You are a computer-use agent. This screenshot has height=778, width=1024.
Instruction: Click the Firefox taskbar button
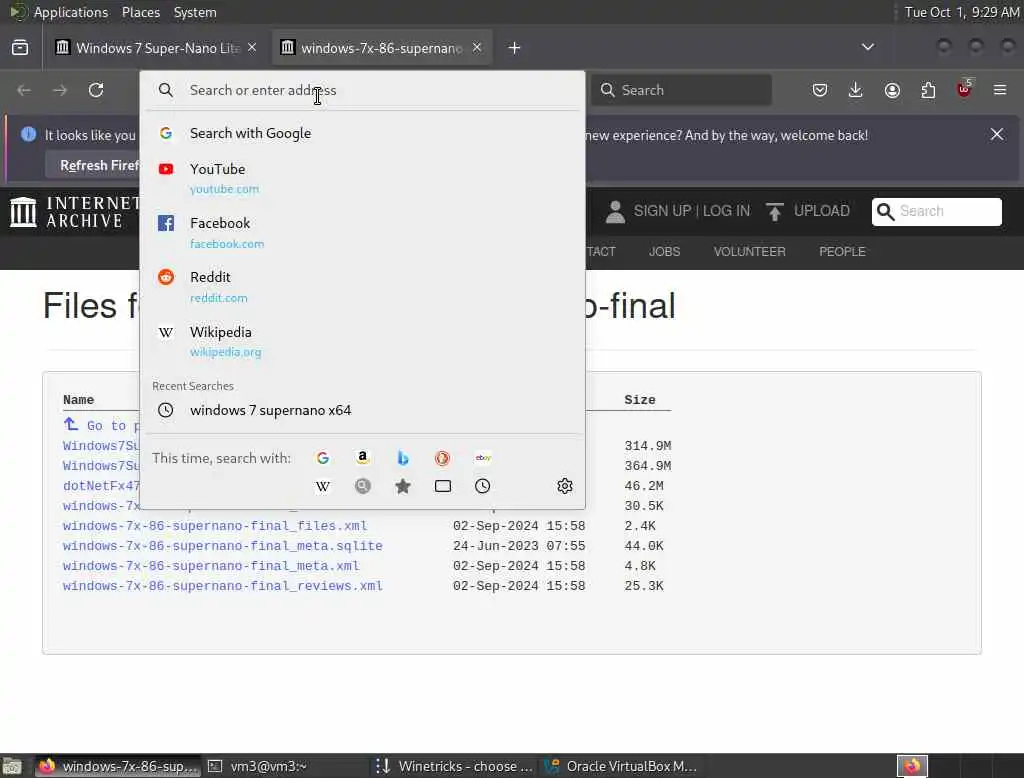coord(118,766)
